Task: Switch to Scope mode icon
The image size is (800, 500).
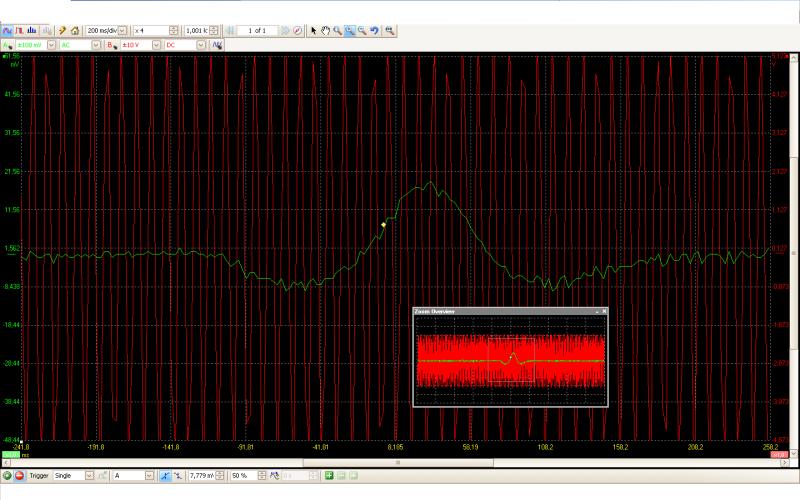Action: 8,31
